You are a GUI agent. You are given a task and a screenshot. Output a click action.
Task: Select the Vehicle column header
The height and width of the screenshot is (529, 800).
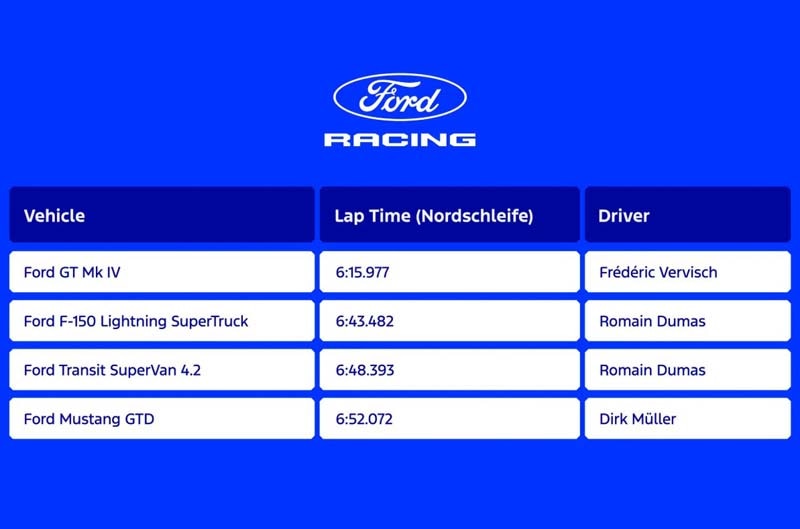click(54, 215)
